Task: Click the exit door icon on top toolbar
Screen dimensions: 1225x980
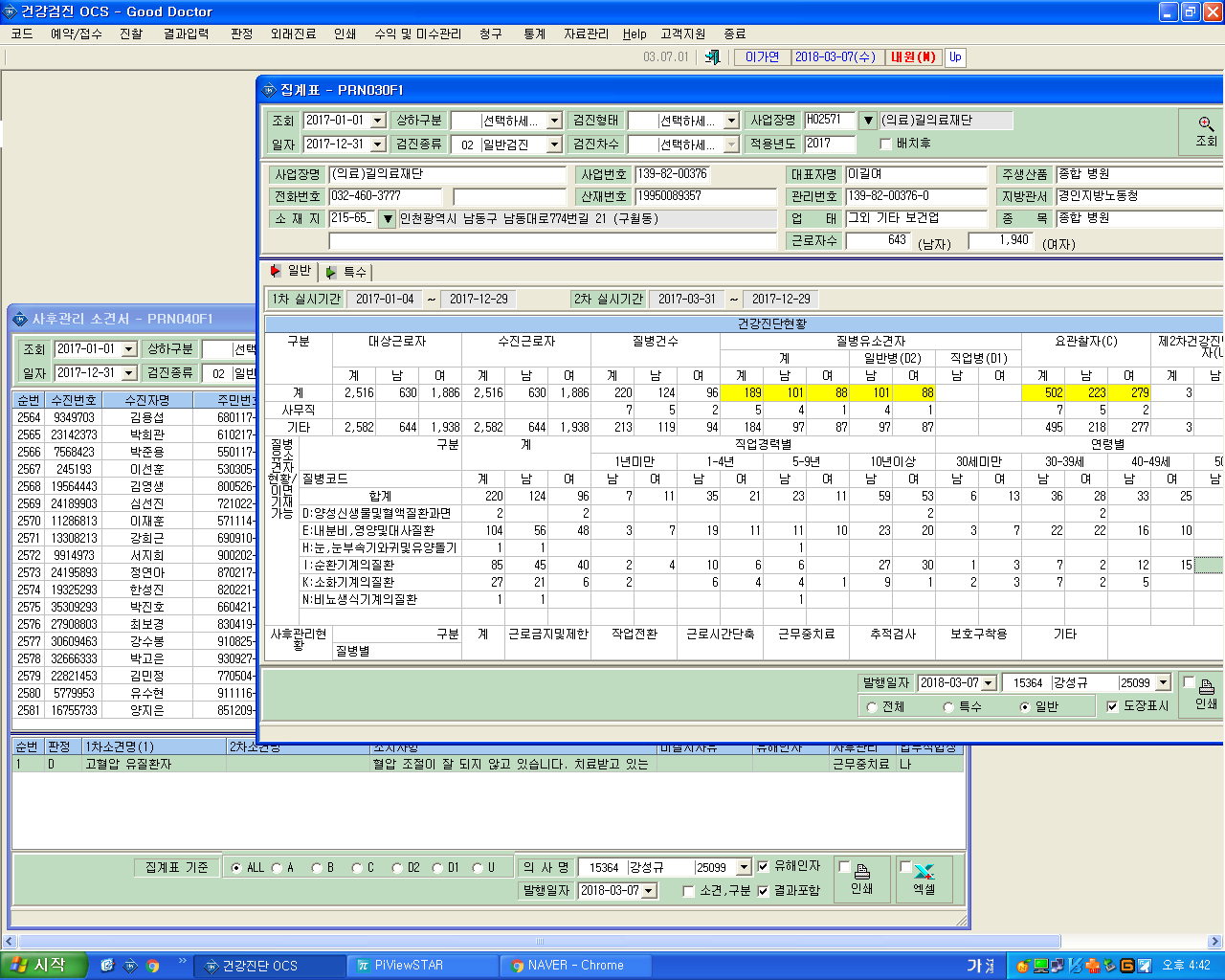Action: (x=712, y=57)
